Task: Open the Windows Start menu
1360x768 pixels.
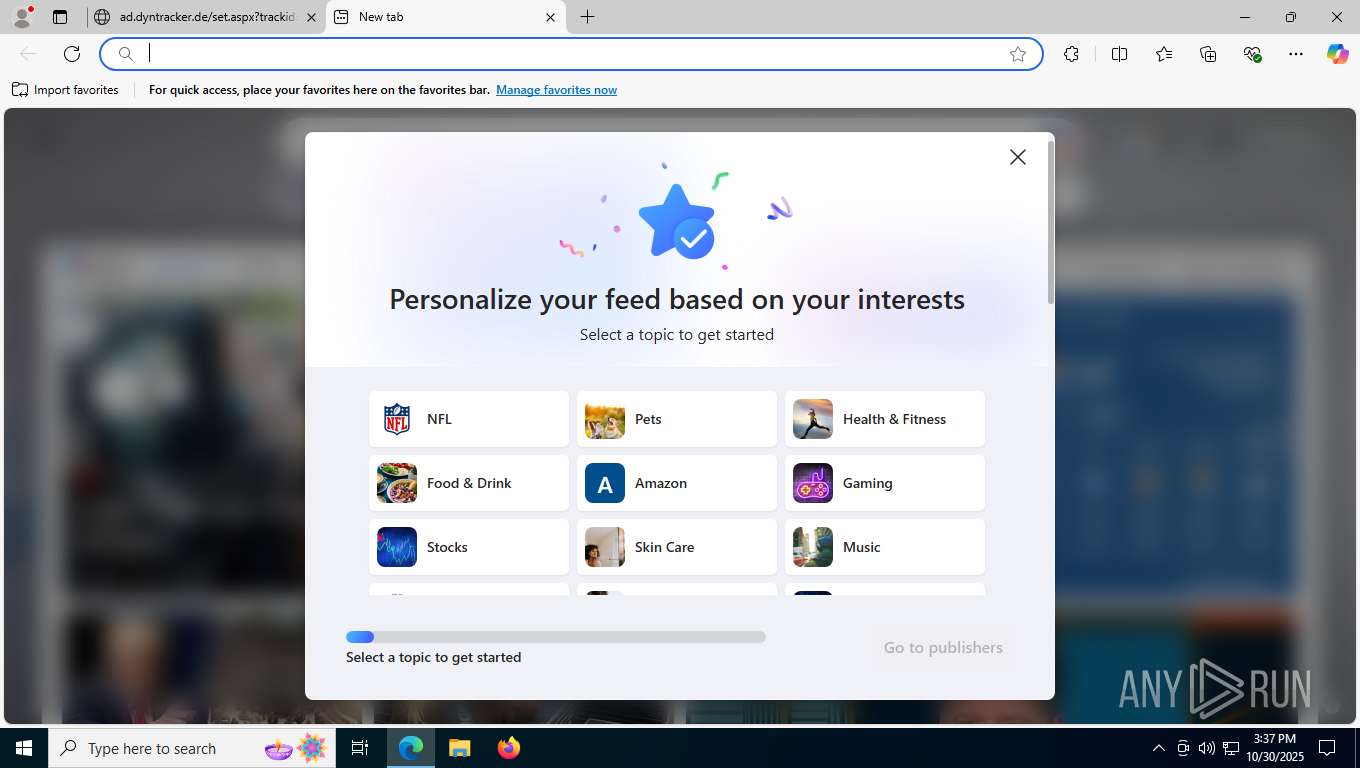Action: [24, 748]
